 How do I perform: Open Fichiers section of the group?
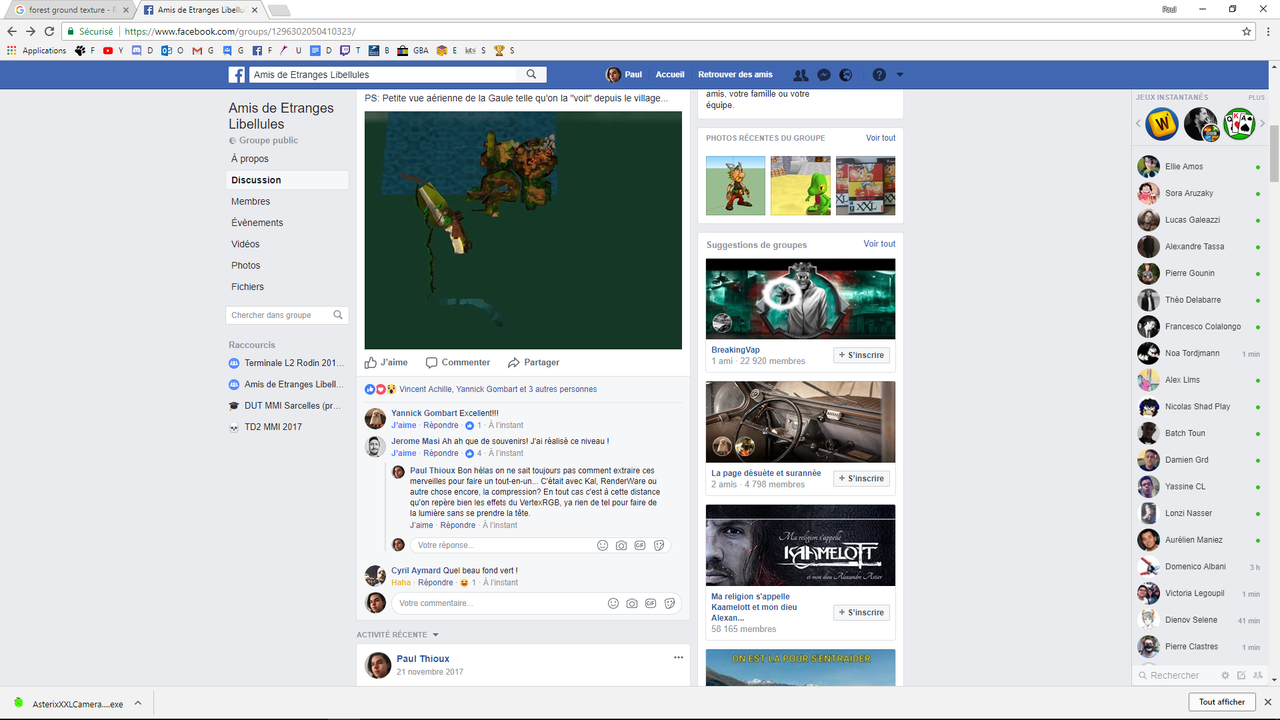[248, 287]
